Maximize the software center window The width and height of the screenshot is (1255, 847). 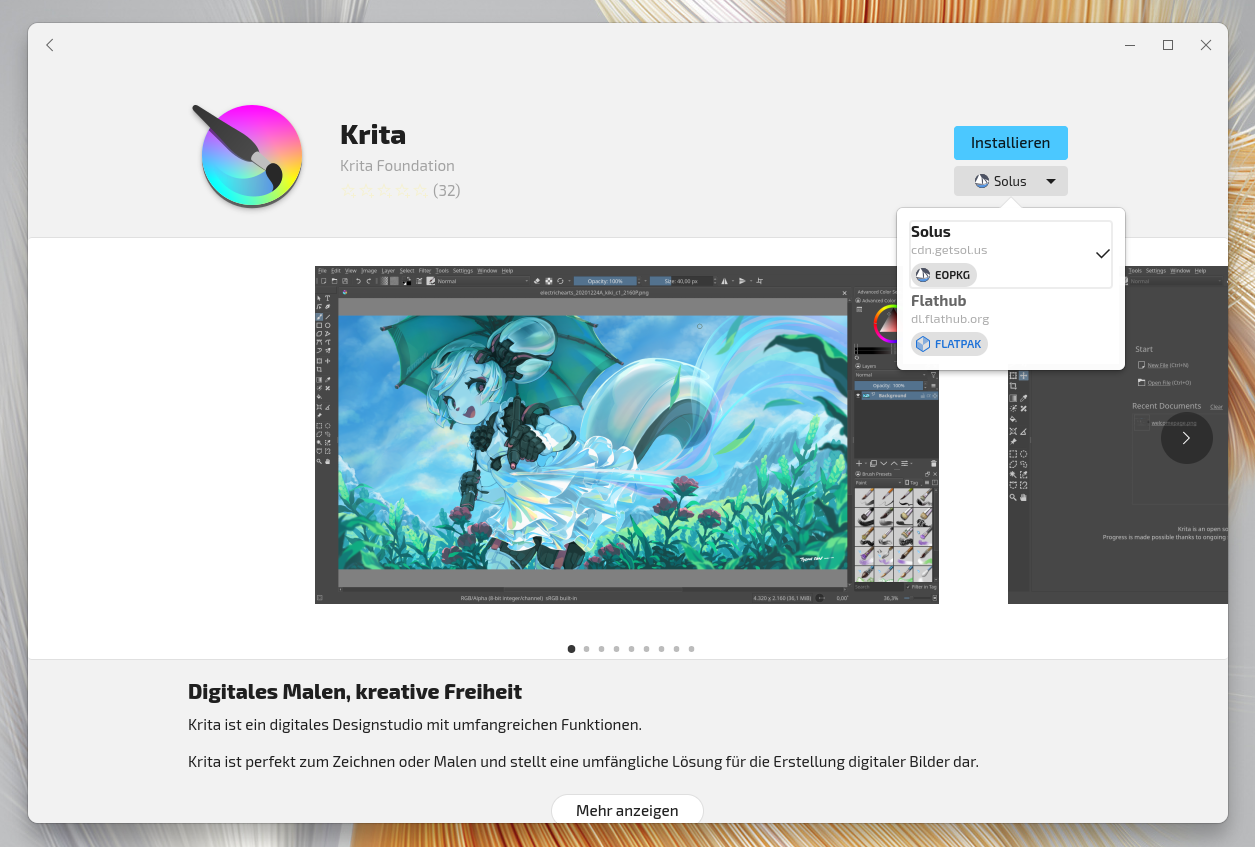pos(1167,45)
